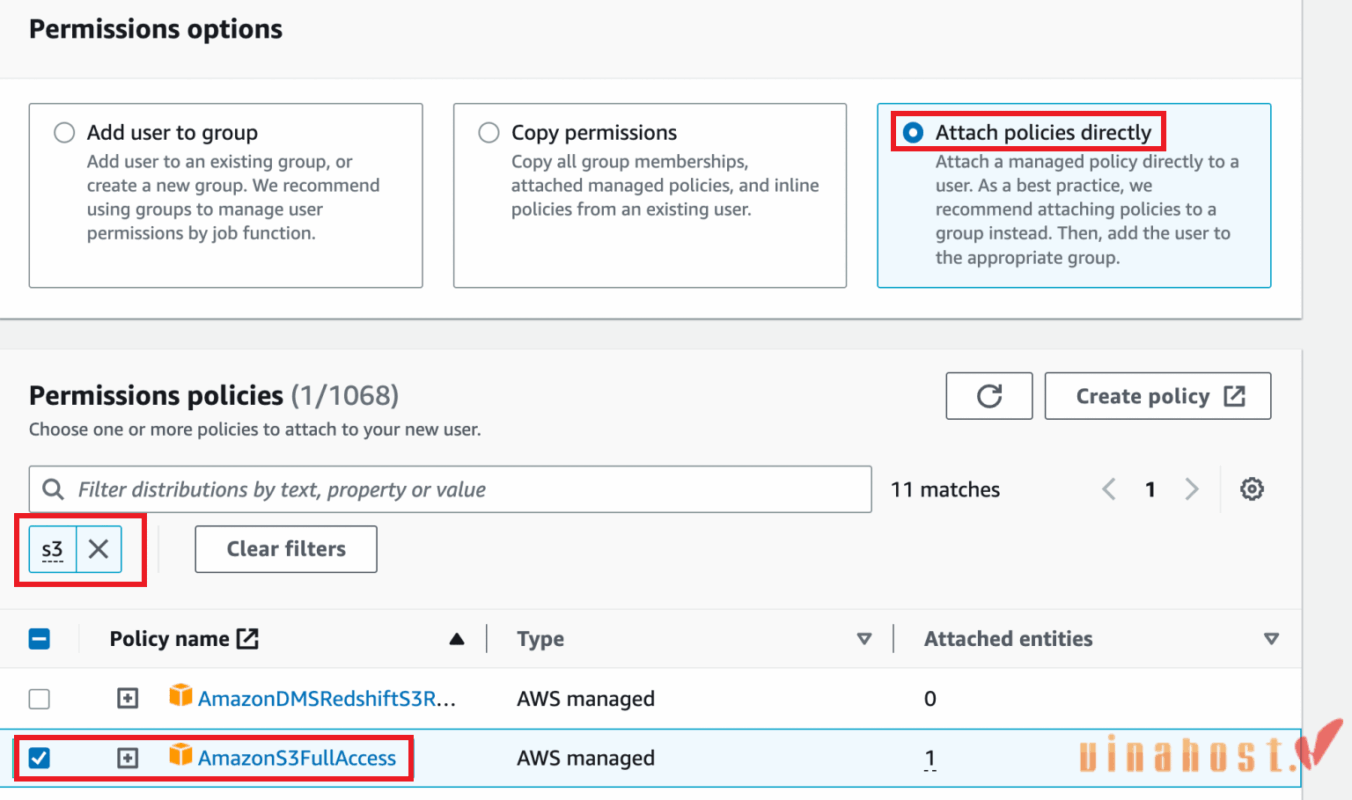Click the refresh policies icon button
The width and height of the screenshot is (1352, 800).
pos(989,396)
